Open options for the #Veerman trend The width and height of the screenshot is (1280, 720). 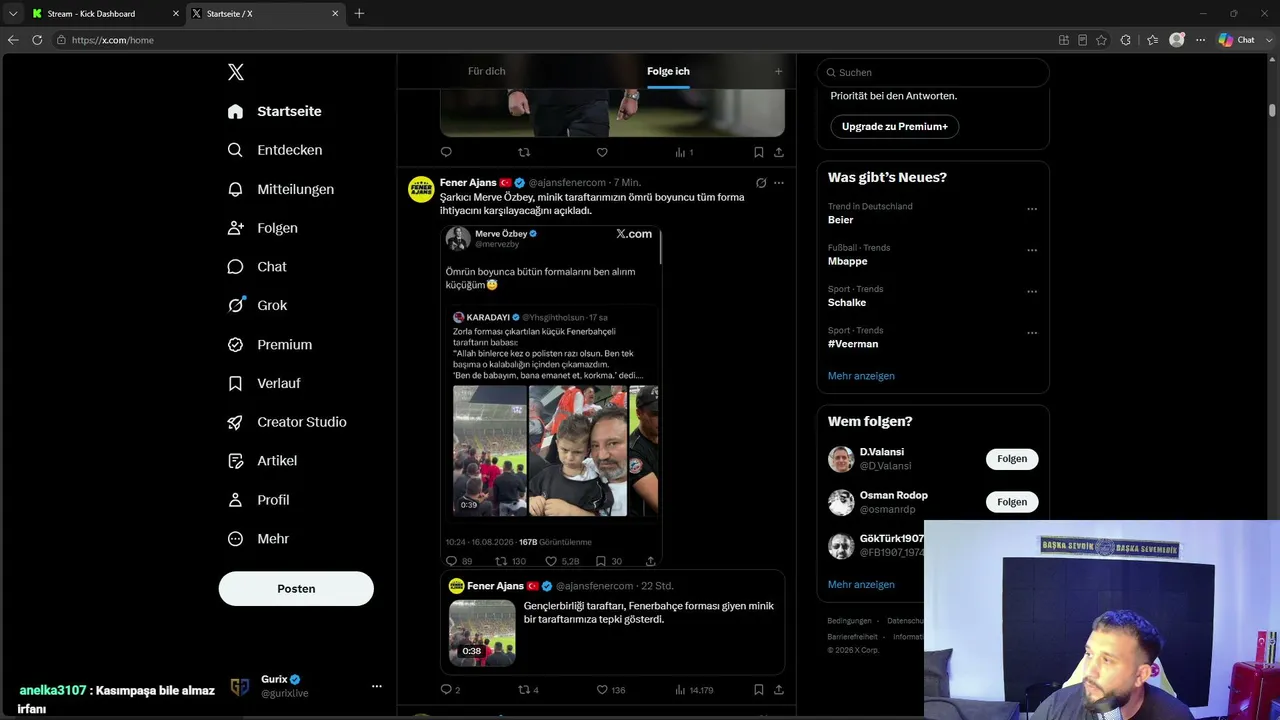(1032, 333)
